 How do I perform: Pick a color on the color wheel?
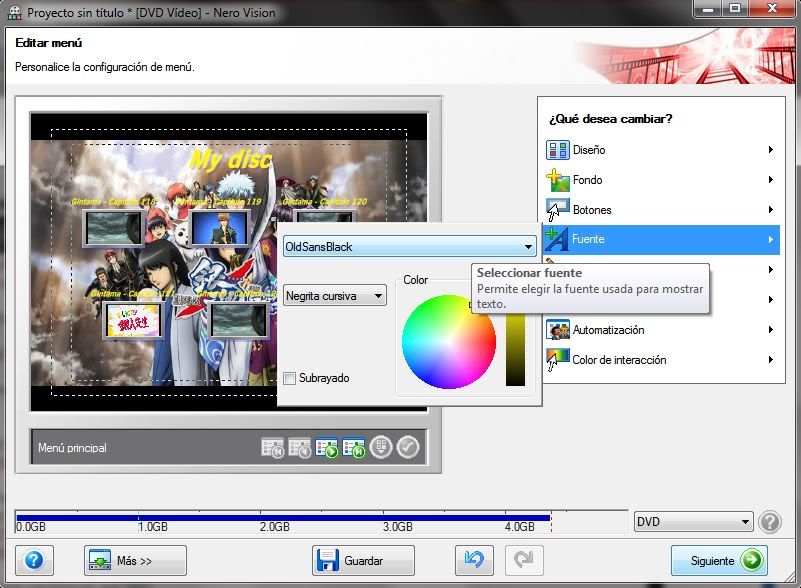point(449,341)
